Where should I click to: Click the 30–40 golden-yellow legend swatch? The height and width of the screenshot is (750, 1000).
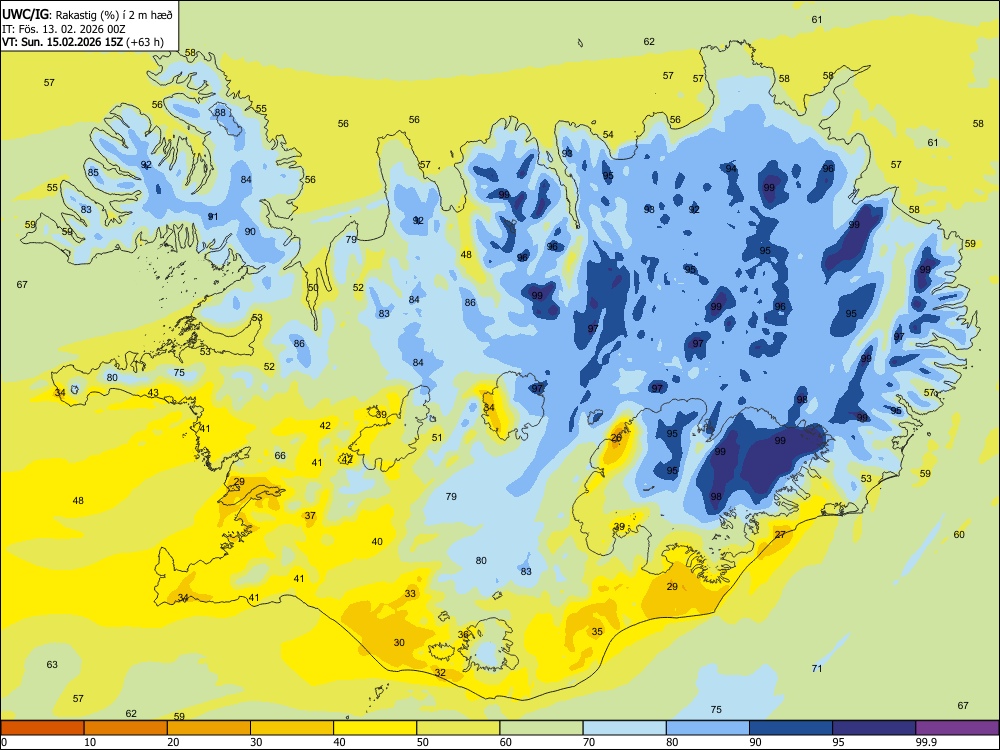pyautogui.click(x=292, y=728)
